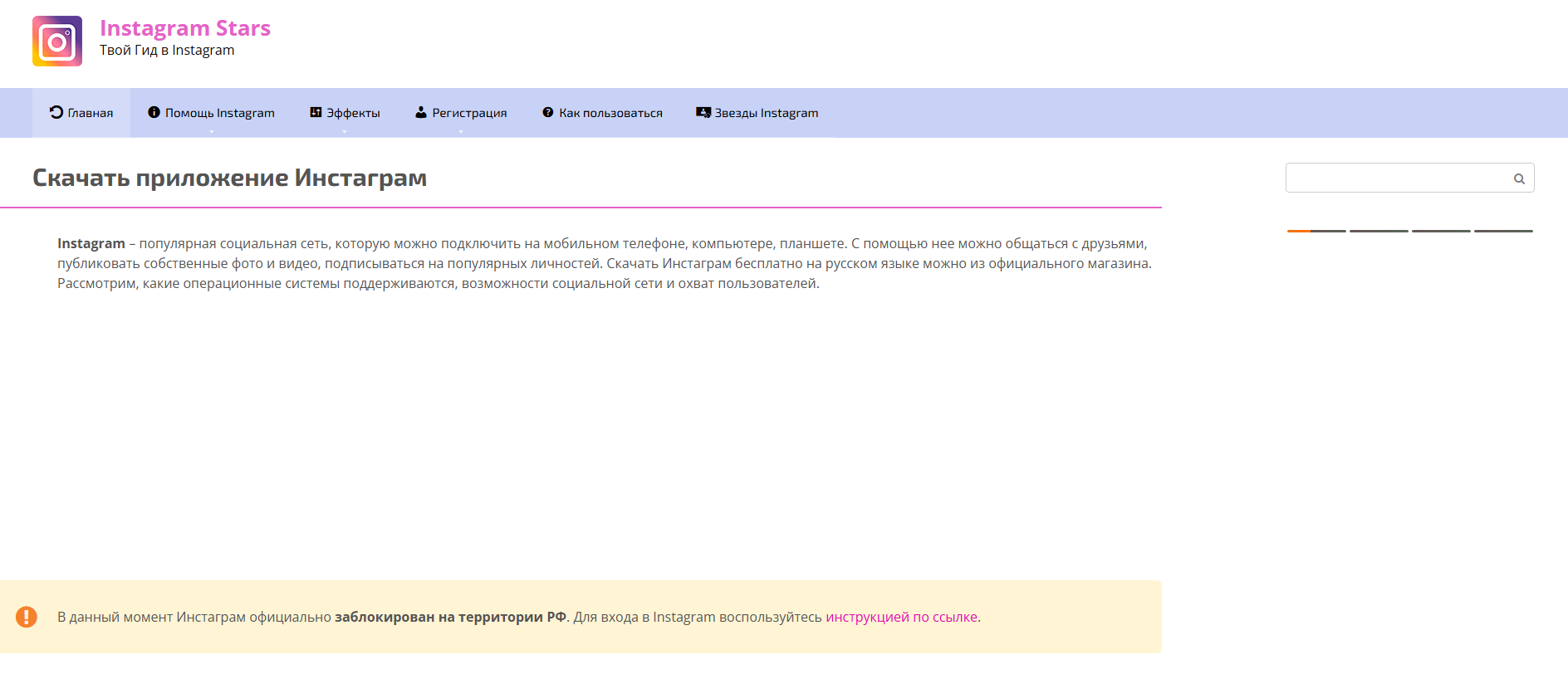Expand dropdown arrow under Эффекты
This screenshot has height=679, width=1568.
click(x=345, y=131)
